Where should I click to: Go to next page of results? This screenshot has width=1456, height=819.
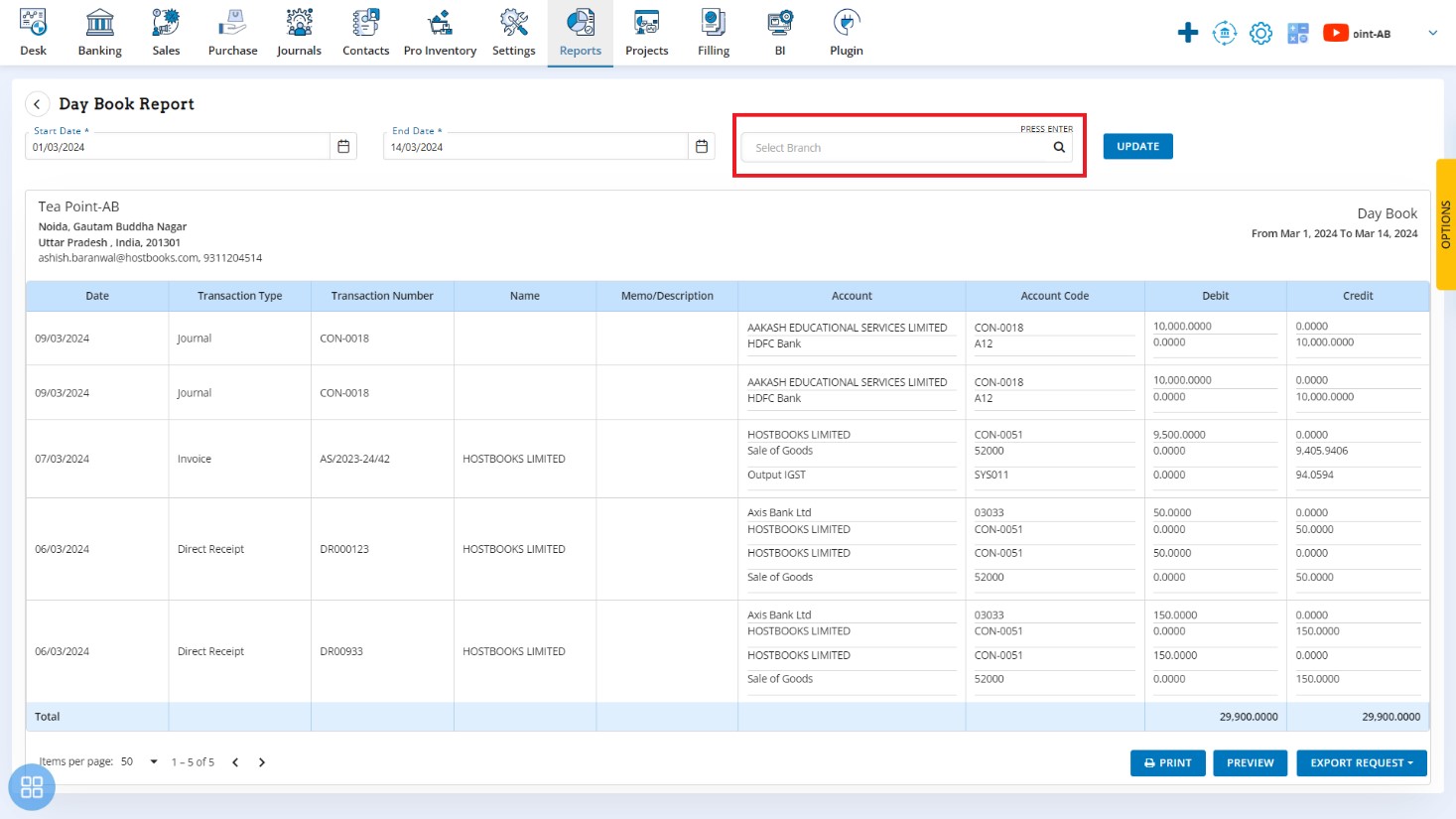[x=262, y=762]
